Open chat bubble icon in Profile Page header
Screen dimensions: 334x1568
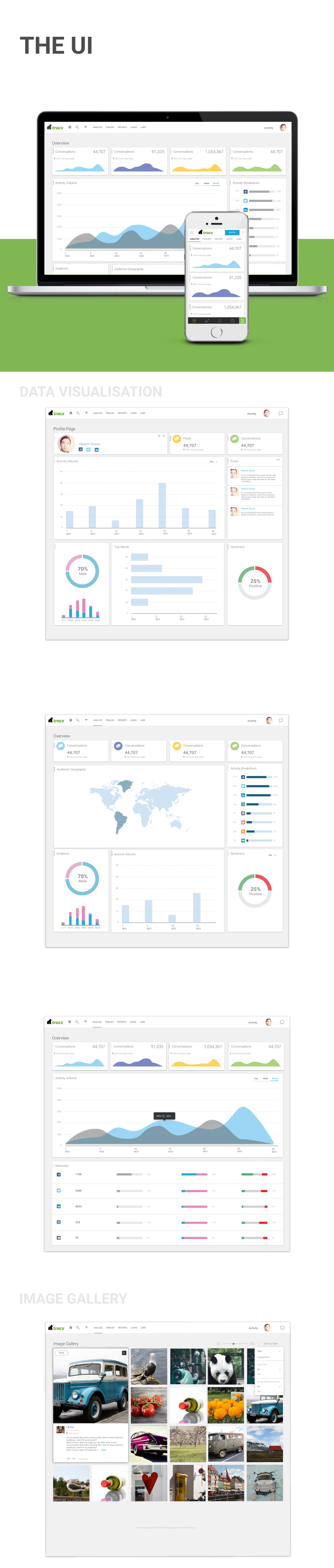(x=281, y=413)
